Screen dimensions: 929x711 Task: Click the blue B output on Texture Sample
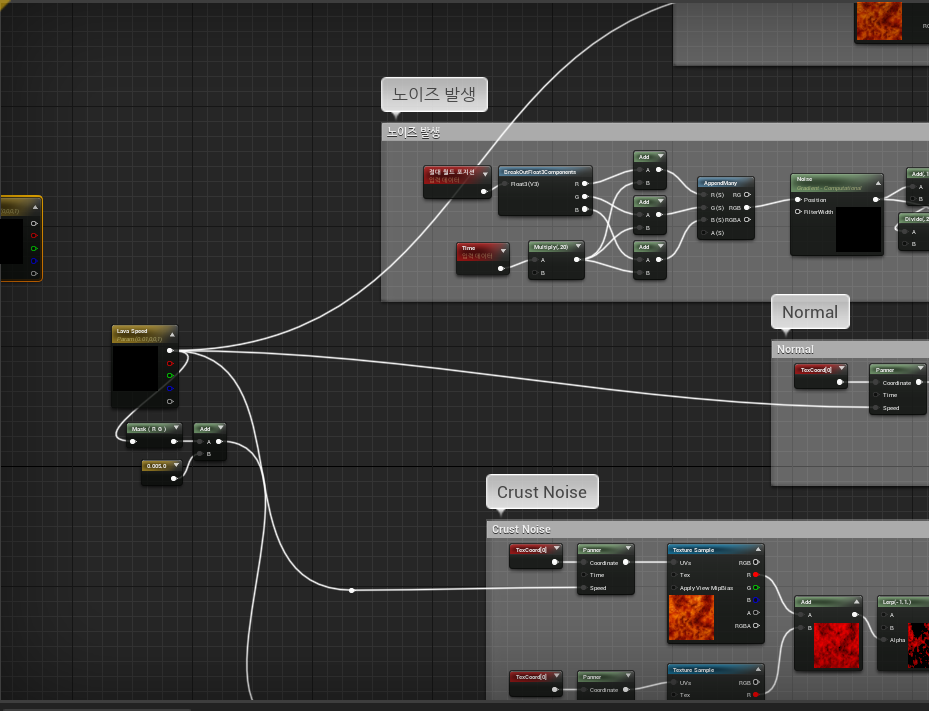pos(756,600)
